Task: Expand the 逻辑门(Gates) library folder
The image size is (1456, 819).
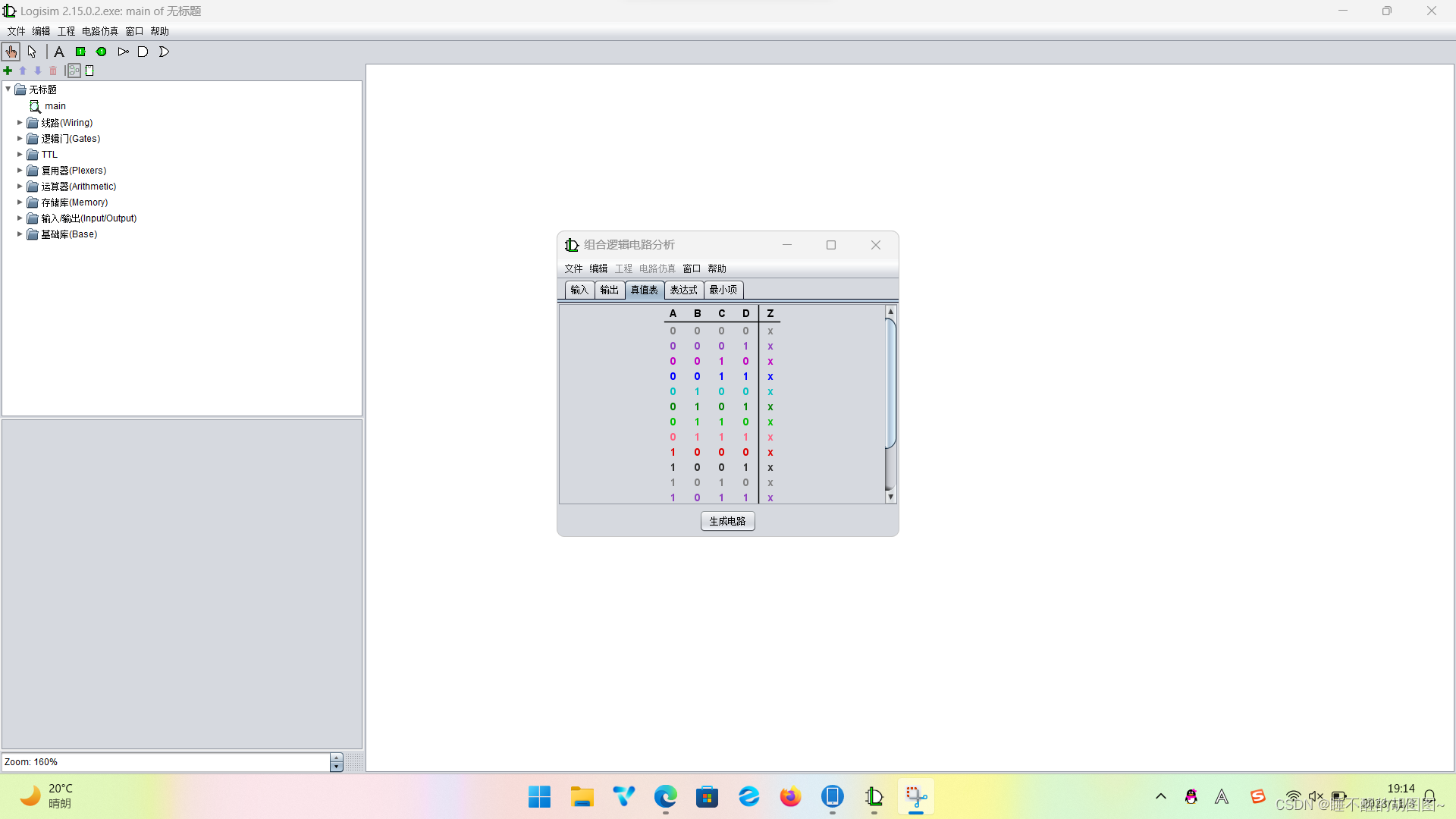Action: point(20,139)
